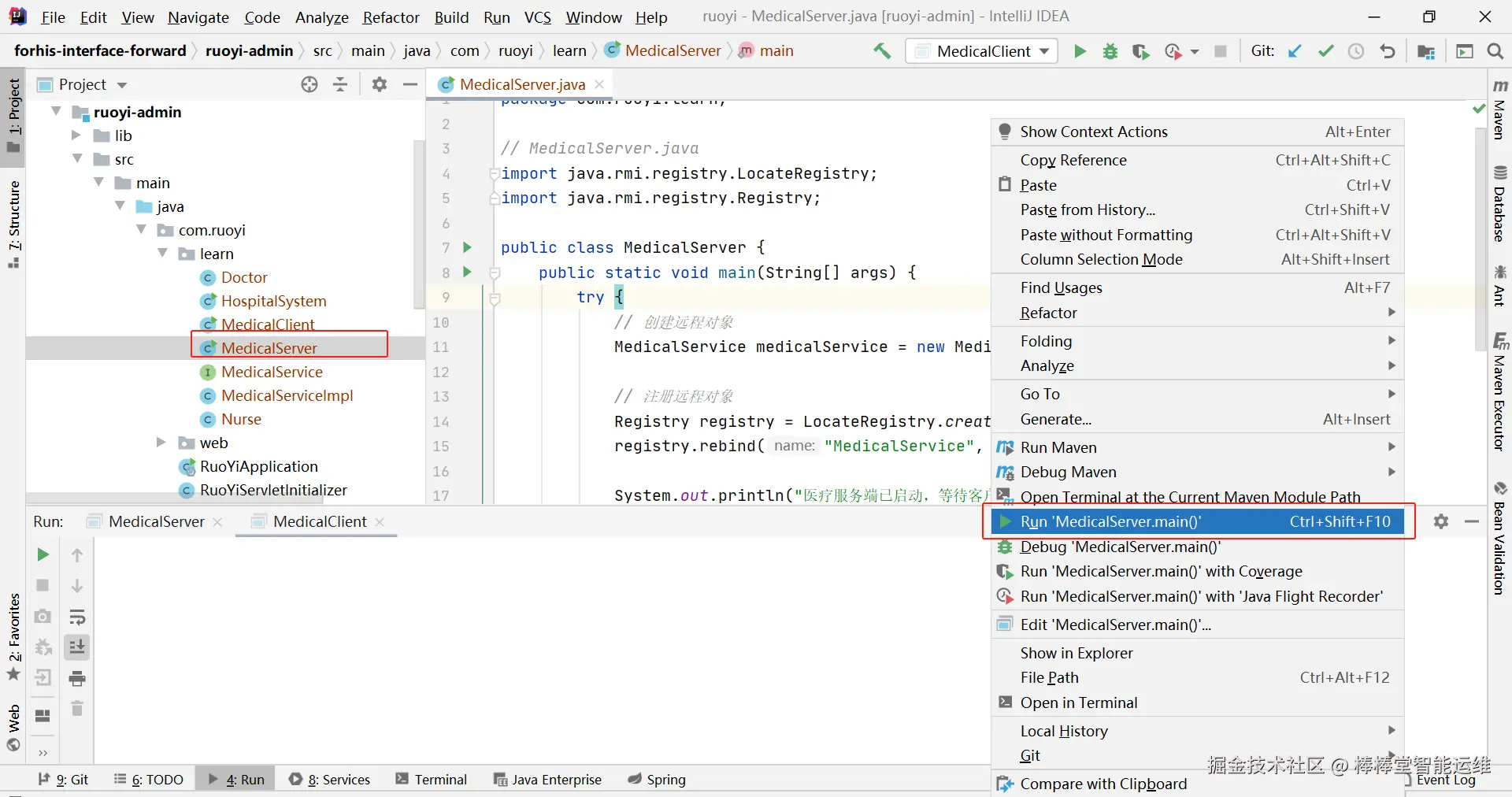Click the Git update project arrow icon
This screenshot has height=797, width=1512.
coord(1295,51)
